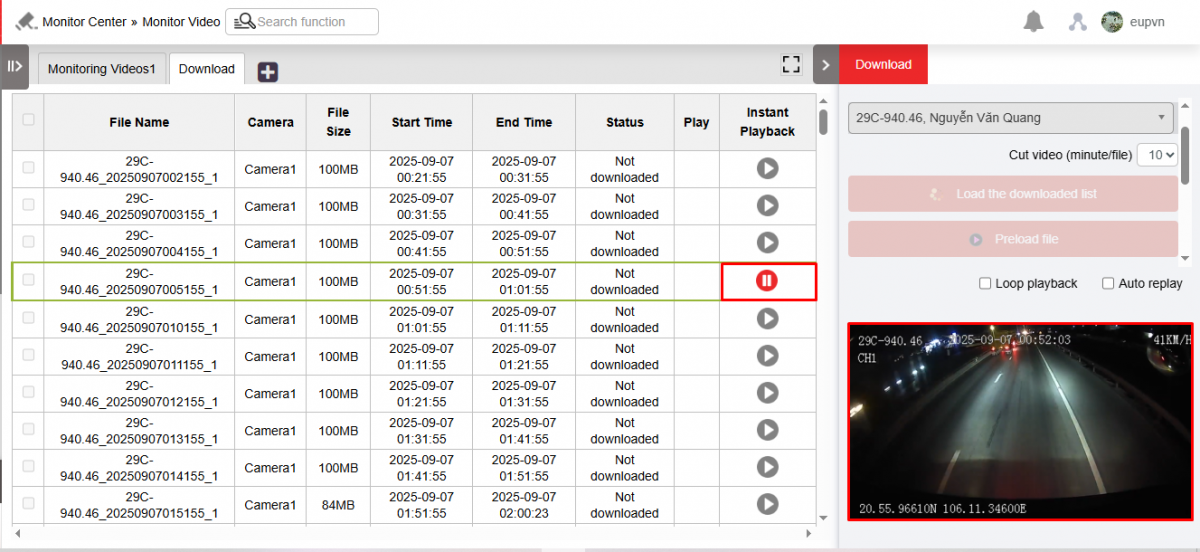This screenshot has width=1200, height=552.
Task: Collapse the left sidebar panel toggle
Action: (14, 65)
